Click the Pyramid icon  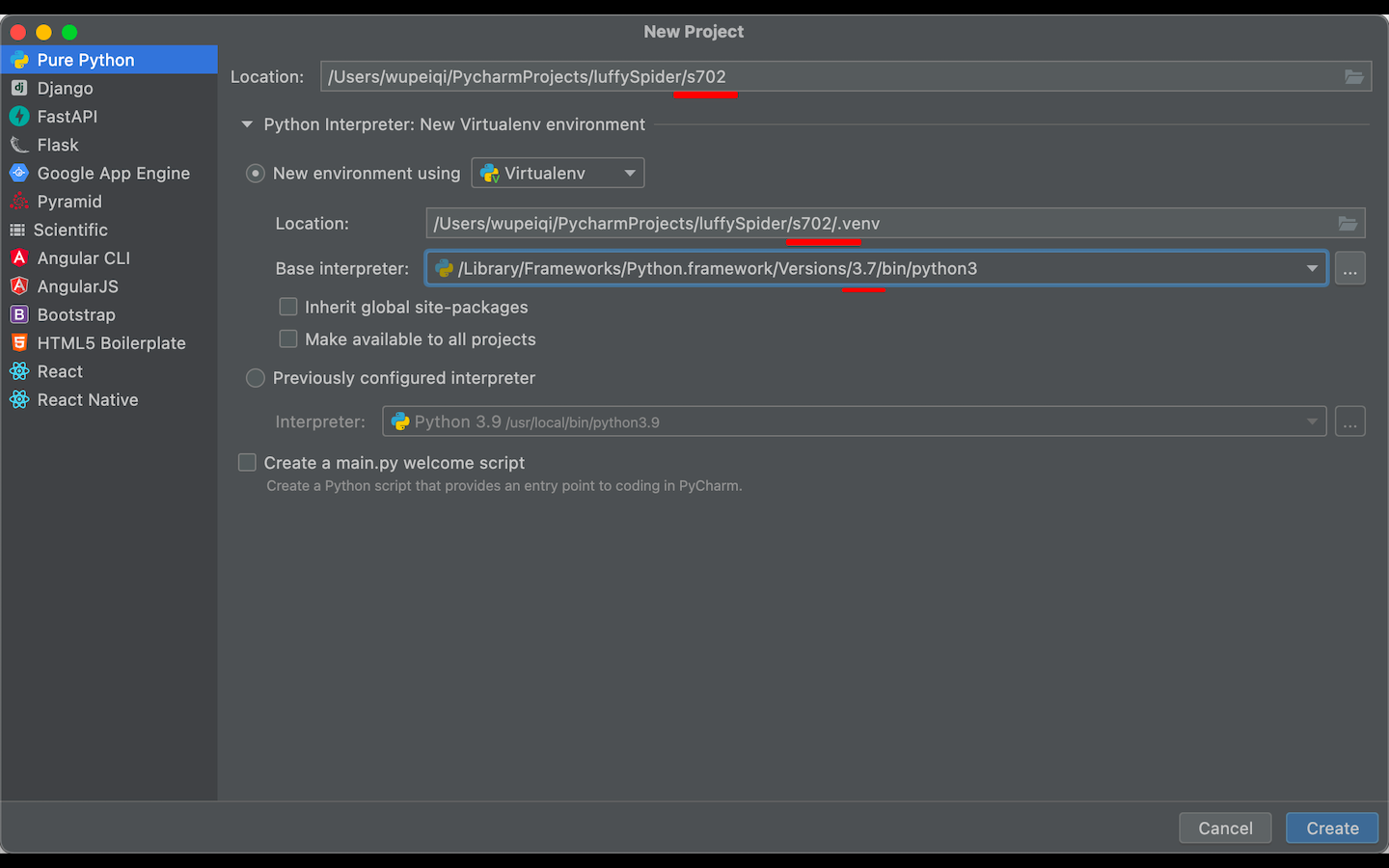click(x=19, y=202)
